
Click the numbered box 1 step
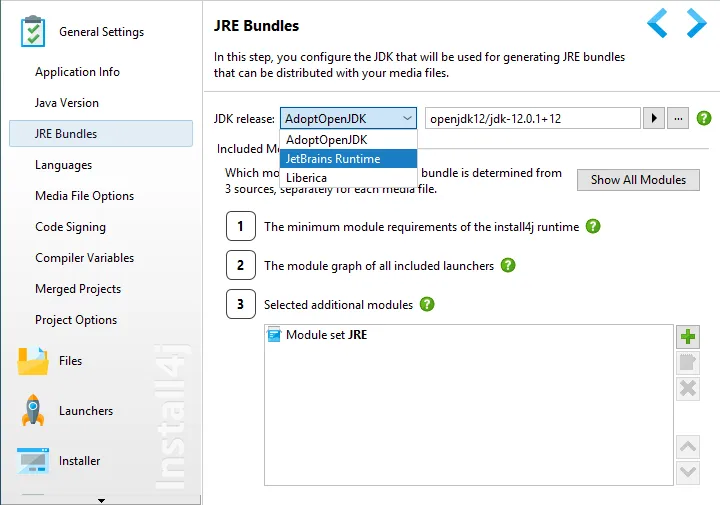click(241, 226)
